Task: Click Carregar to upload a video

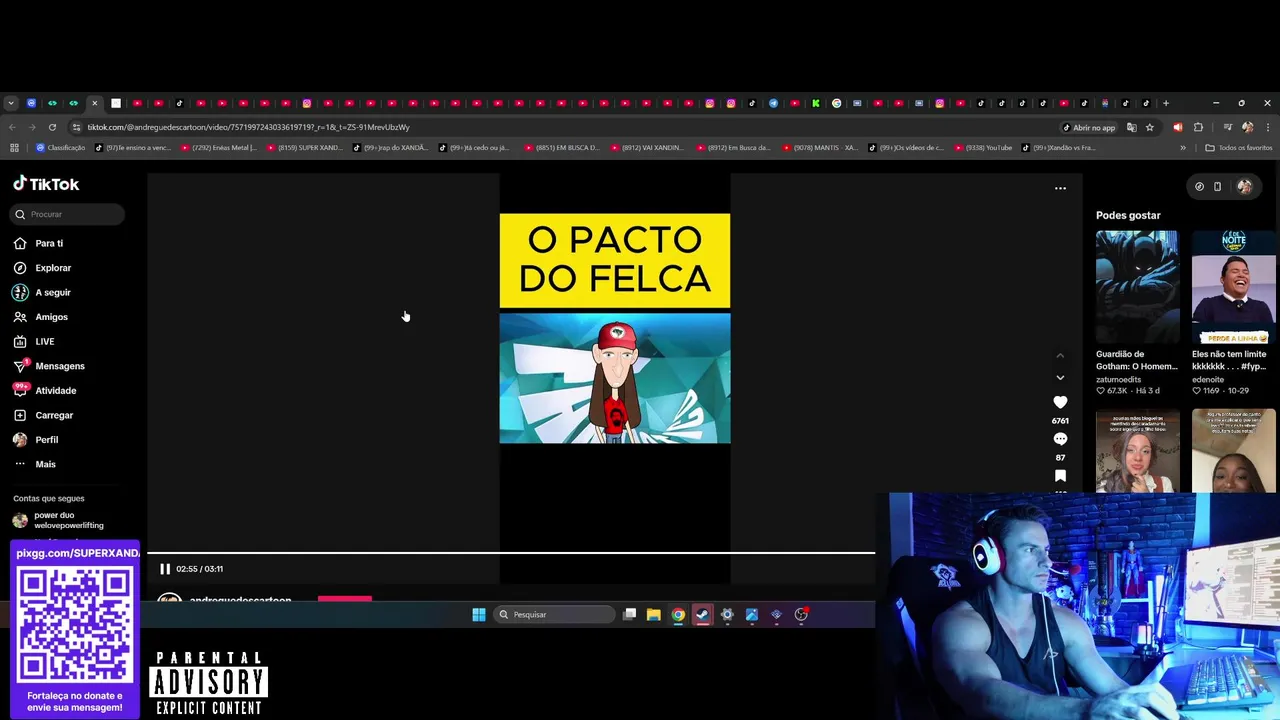Action: pos(43,415)
